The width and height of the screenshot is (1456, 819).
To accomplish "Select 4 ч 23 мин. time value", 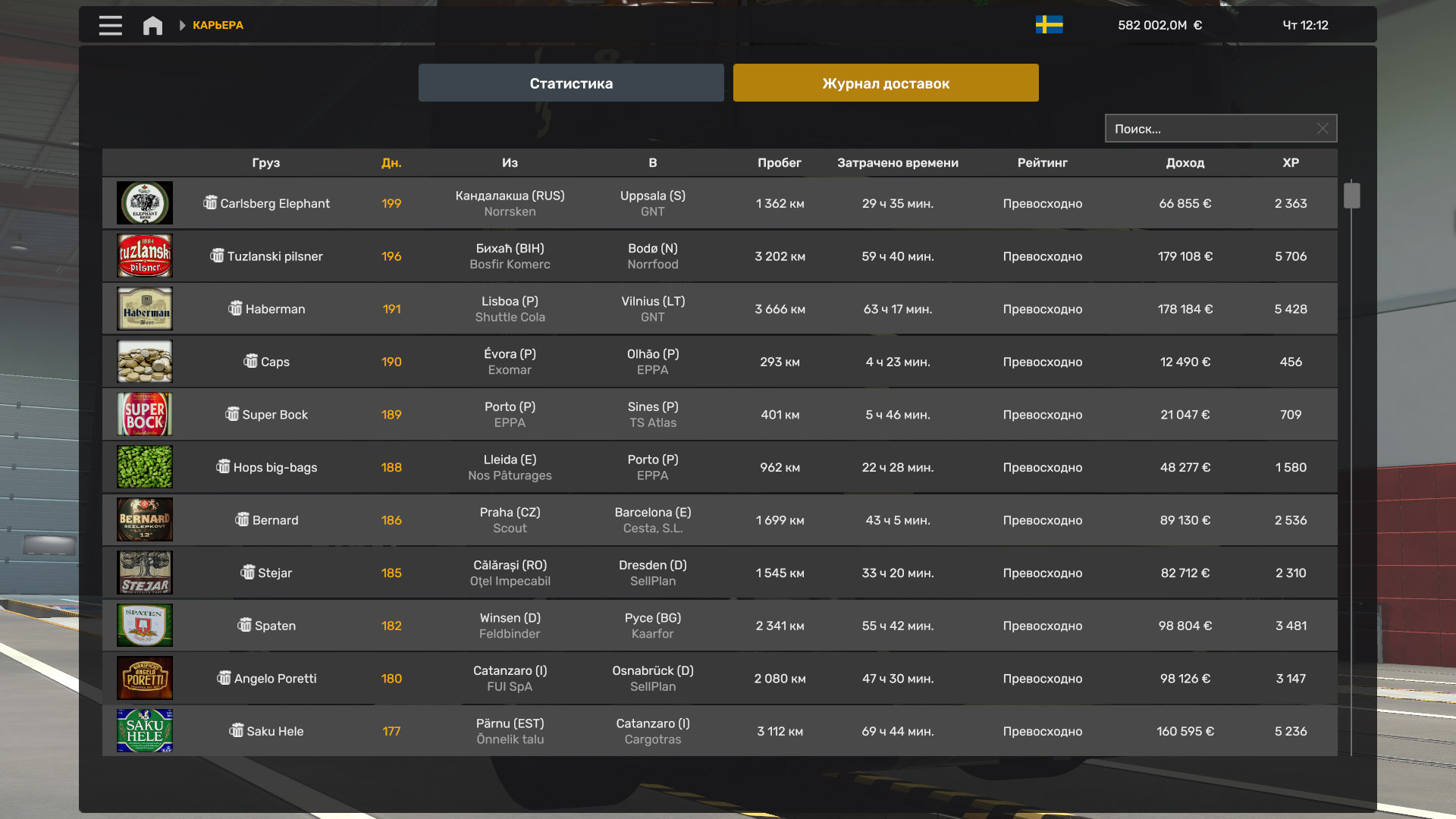I will (898, 362).
